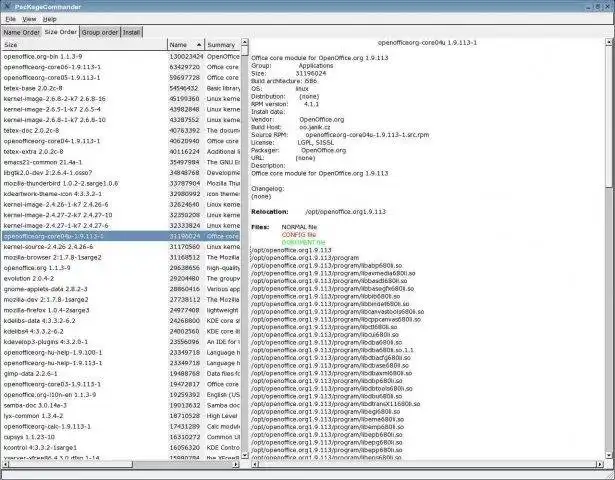Select the kernel-source-2.4.26 package
The width and height of the screenshot is (615, 480).
[x=121, y=247]
